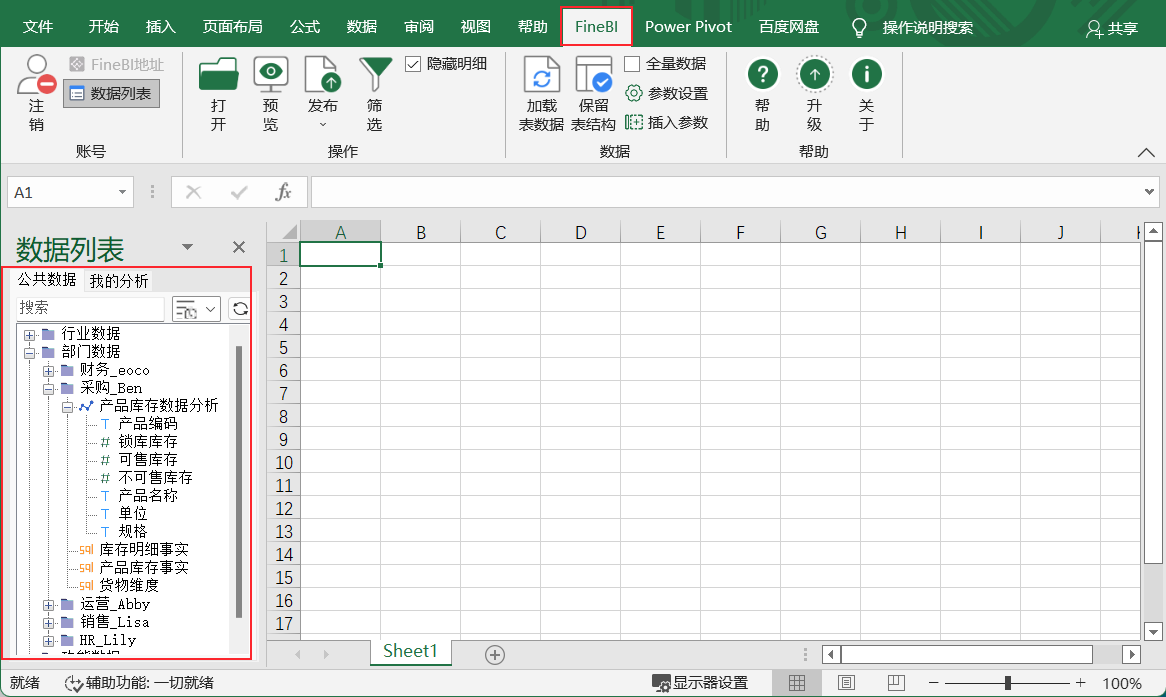
Task: Click the 搜索 search field
Action: [90, 308]
